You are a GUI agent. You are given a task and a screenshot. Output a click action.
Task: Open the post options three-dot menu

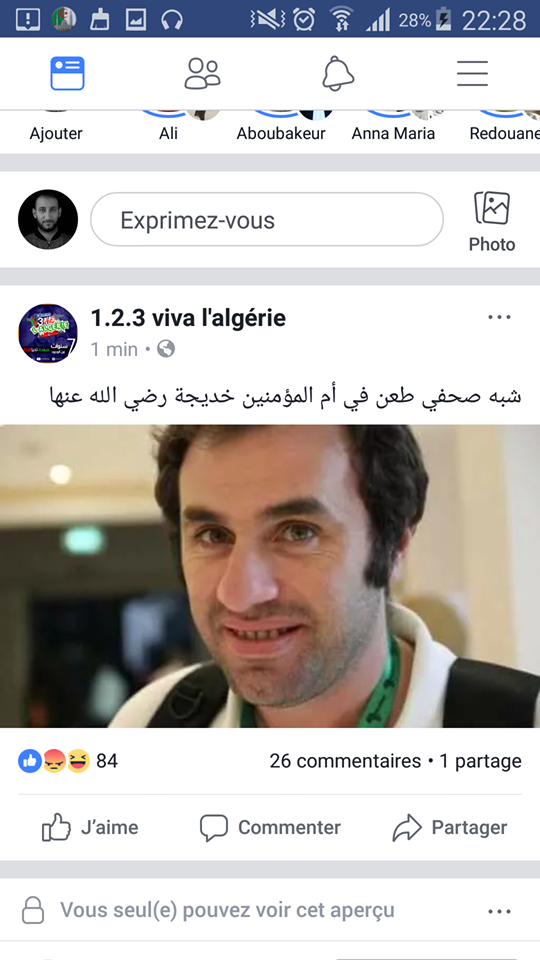pos(499,317)
